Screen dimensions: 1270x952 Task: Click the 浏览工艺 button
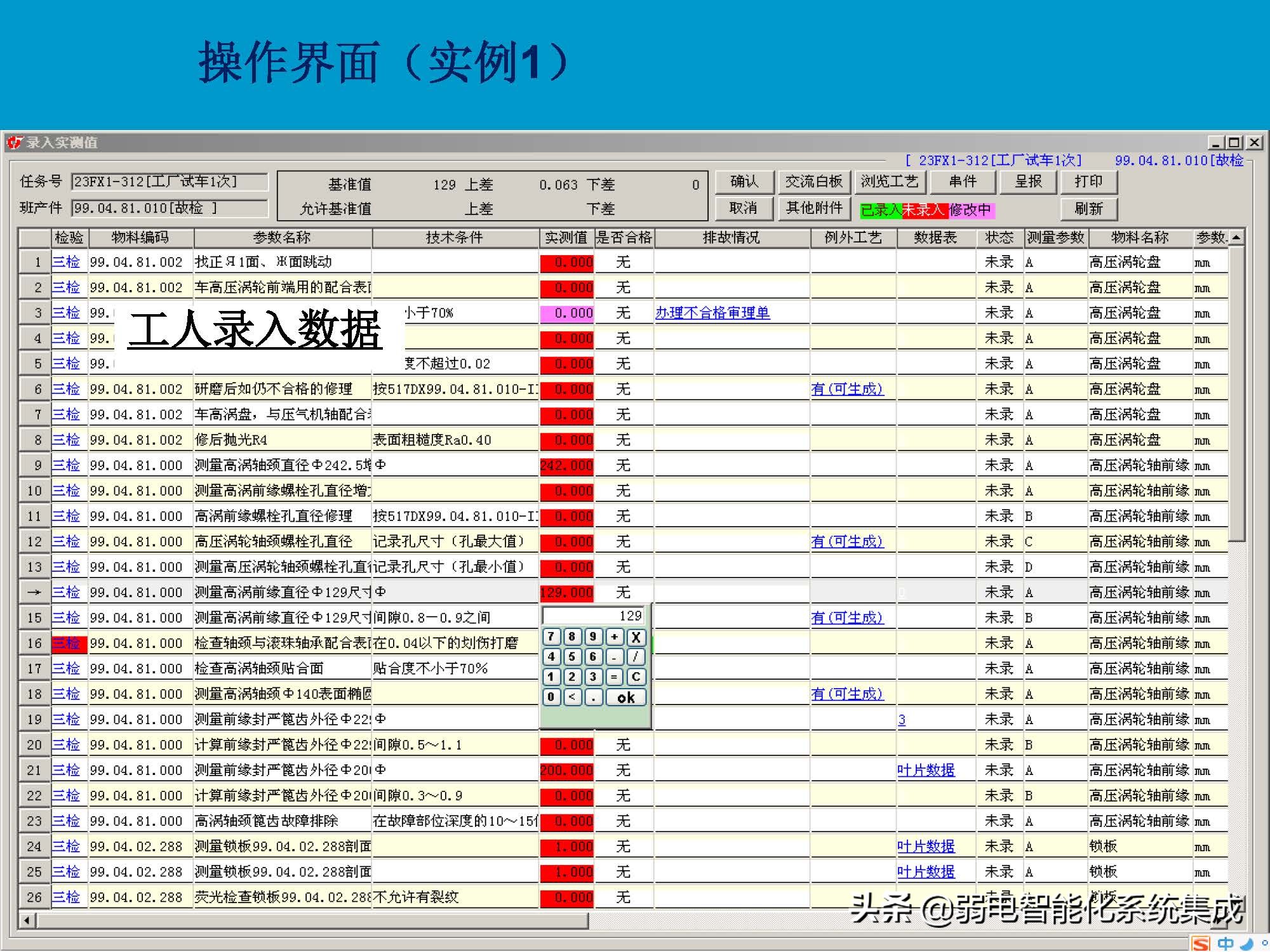click(890, 182)
